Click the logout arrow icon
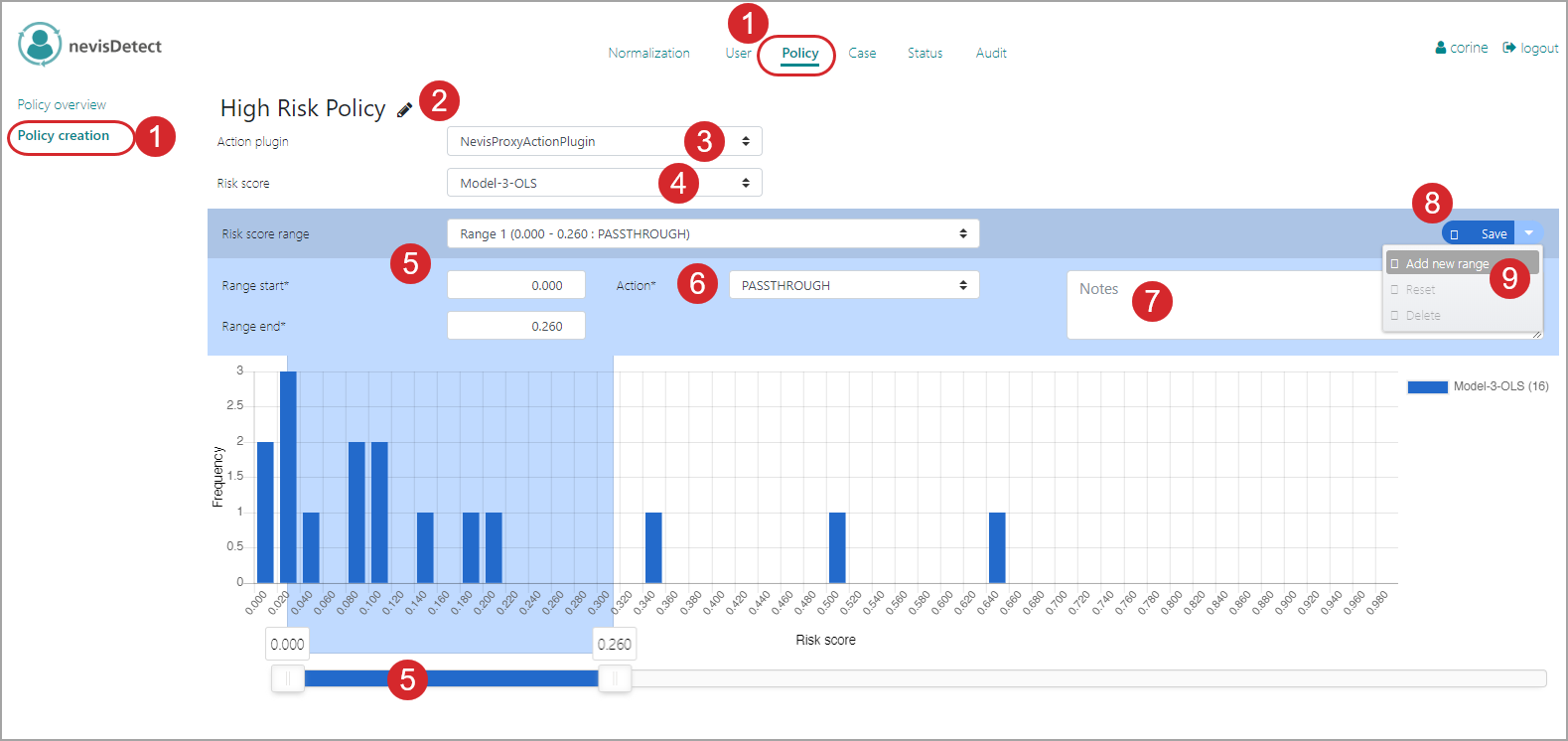This screenshot has width=1568, height=741. point(1508,48)
